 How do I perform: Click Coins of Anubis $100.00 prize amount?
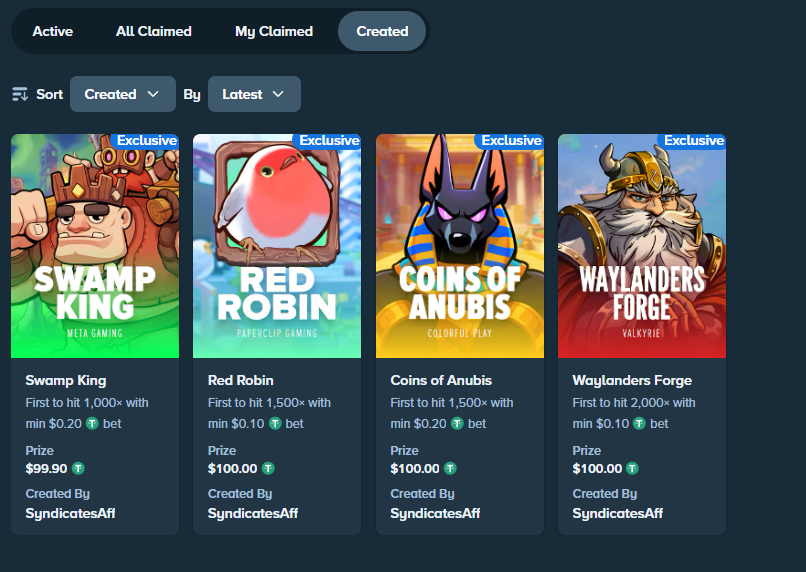click(415, 469)
